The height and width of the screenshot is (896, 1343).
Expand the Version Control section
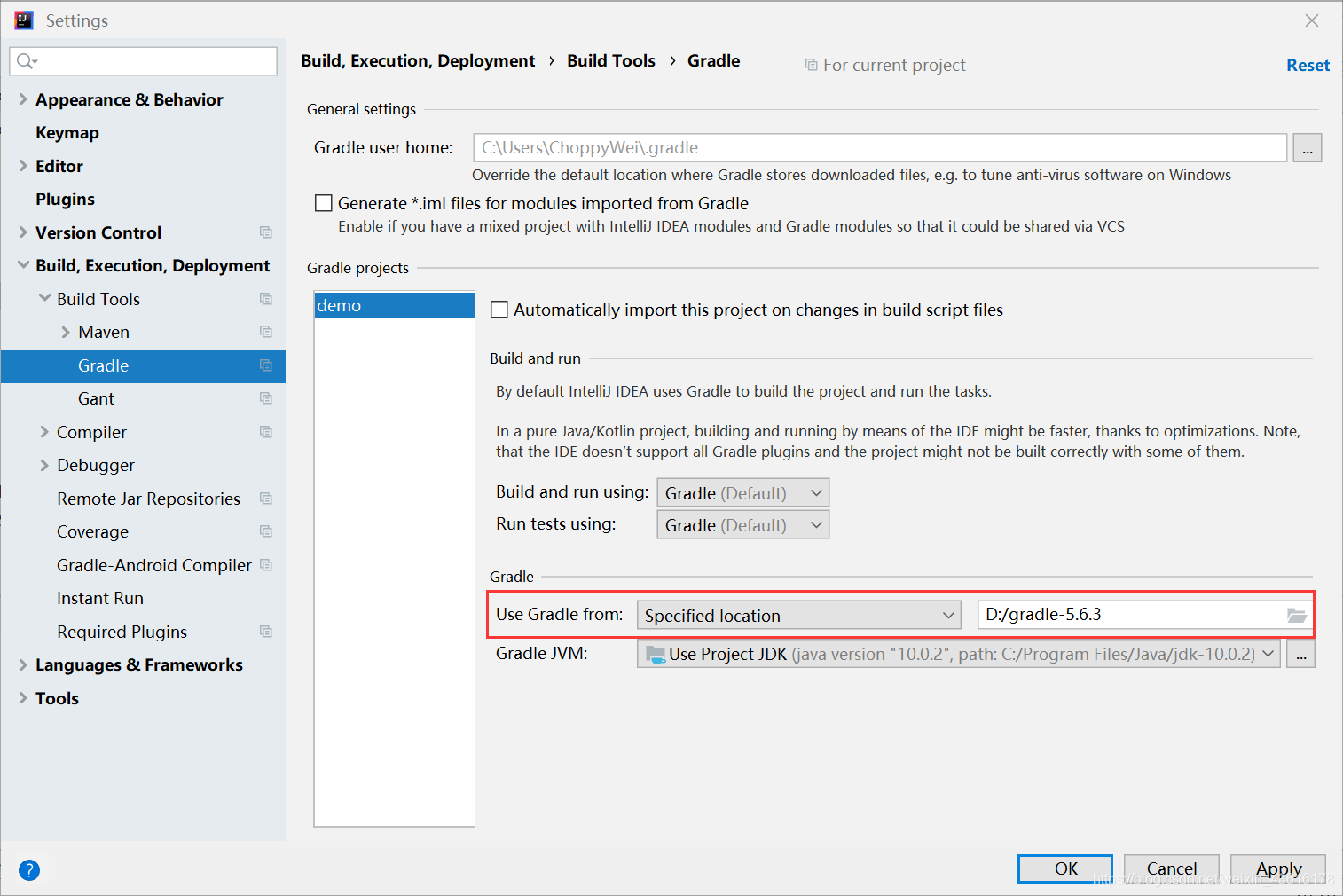[x=23, y=232]
